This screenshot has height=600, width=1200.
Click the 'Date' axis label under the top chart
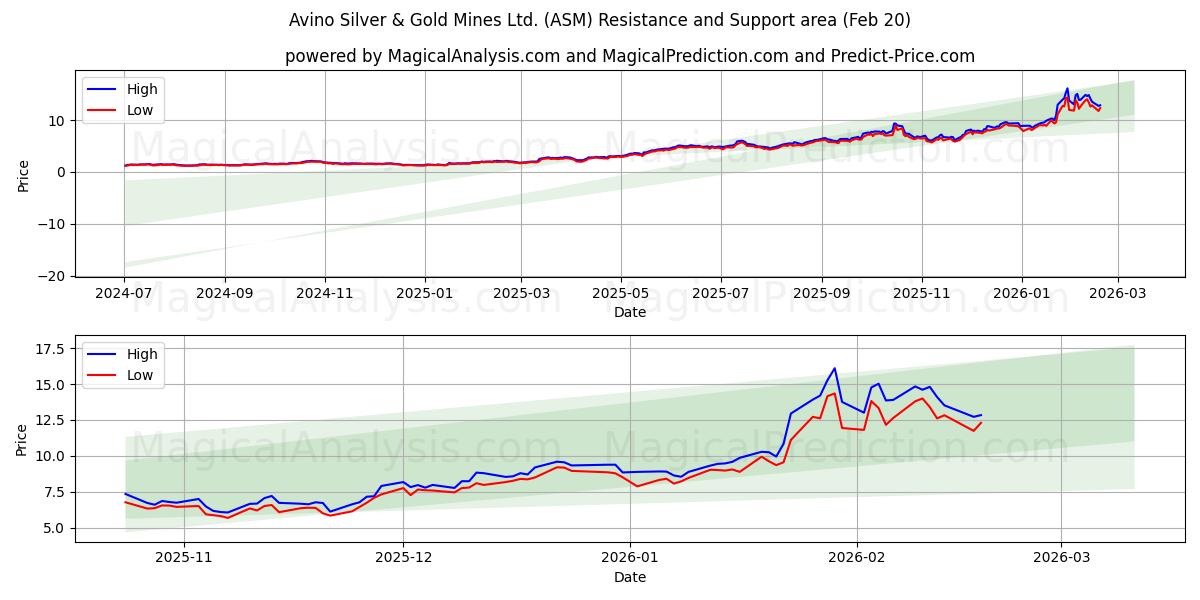coord(630,312)
